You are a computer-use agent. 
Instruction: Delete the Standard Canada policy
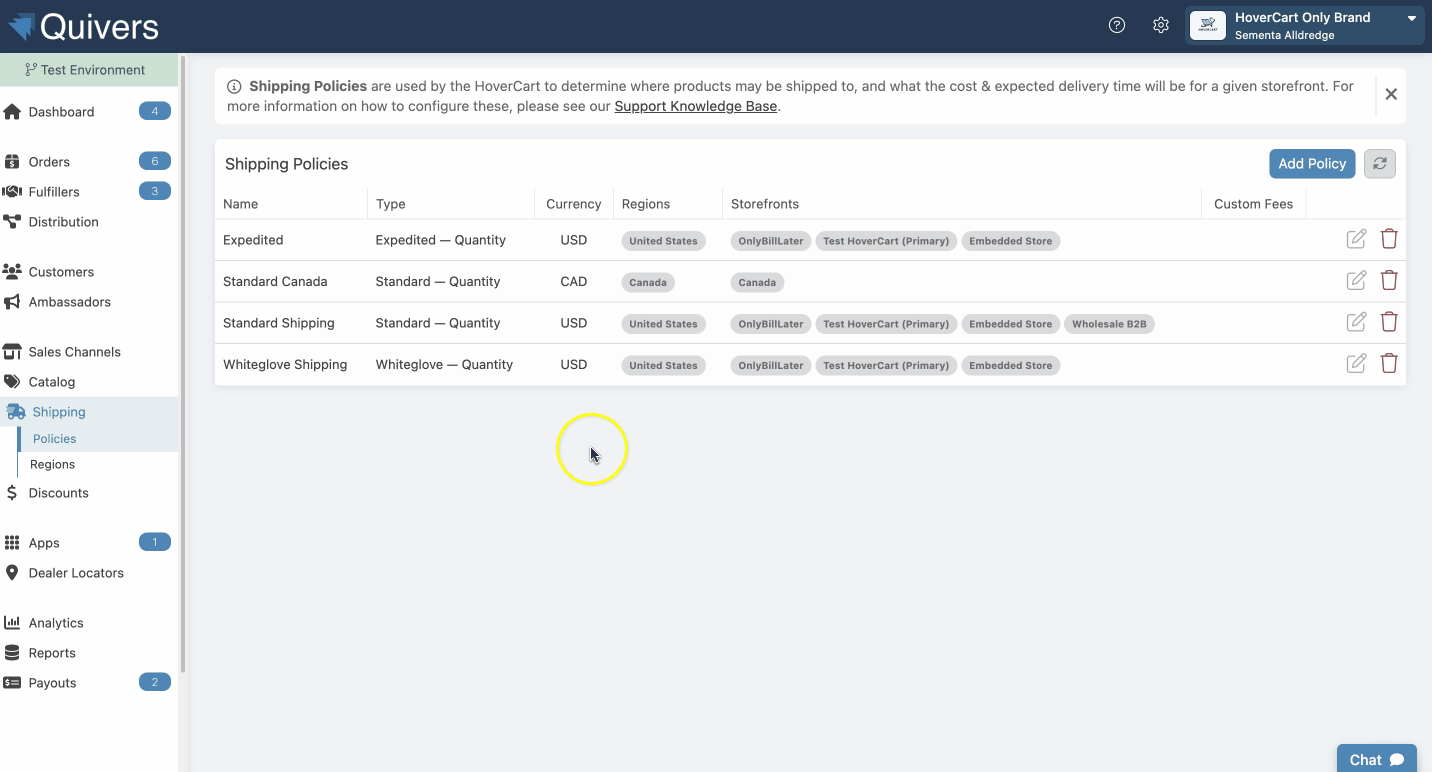tap(1389, 280)
